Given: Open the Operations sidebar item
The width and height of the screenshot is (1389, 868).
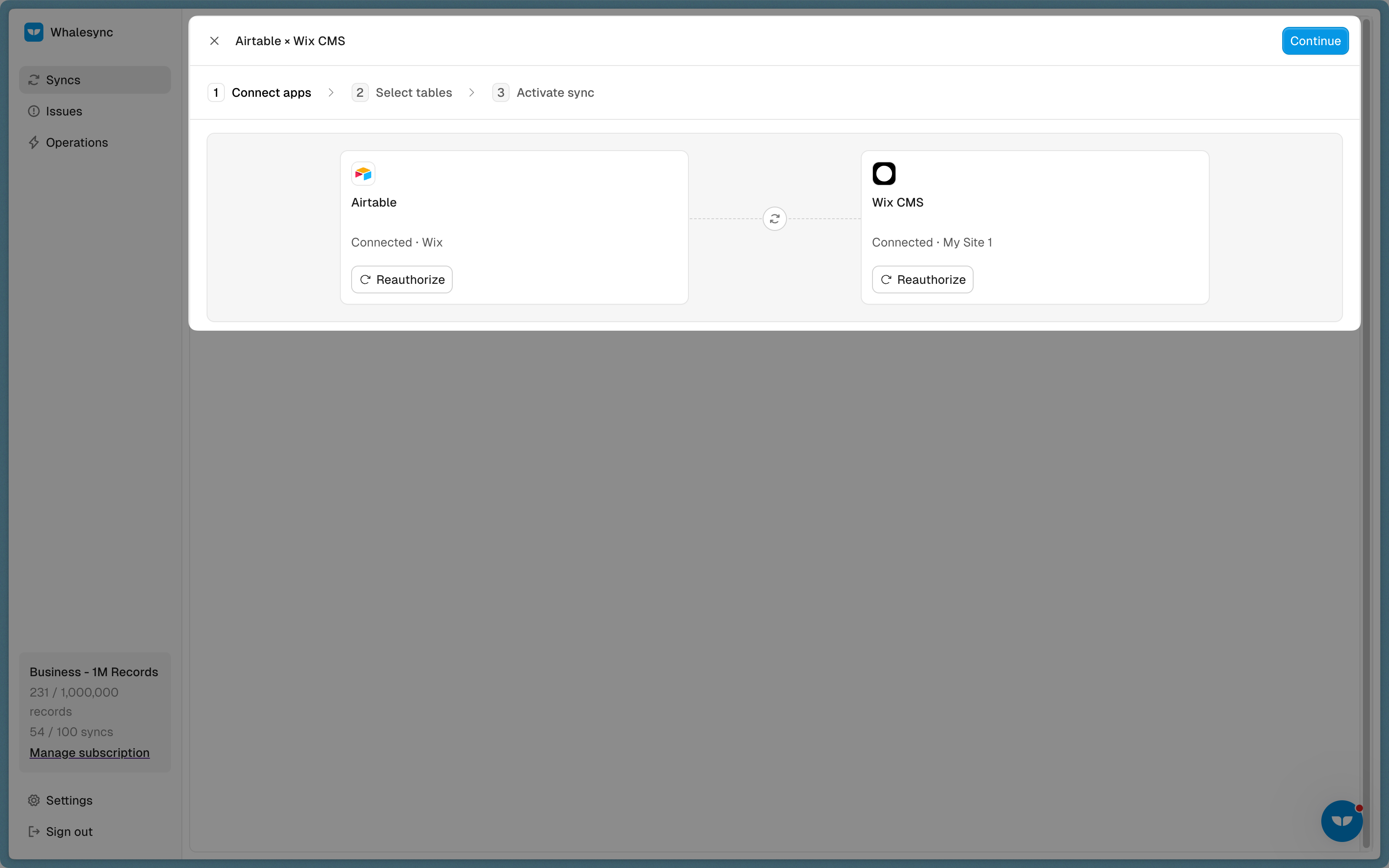Looking at the screenshot, I should [95, 142].
